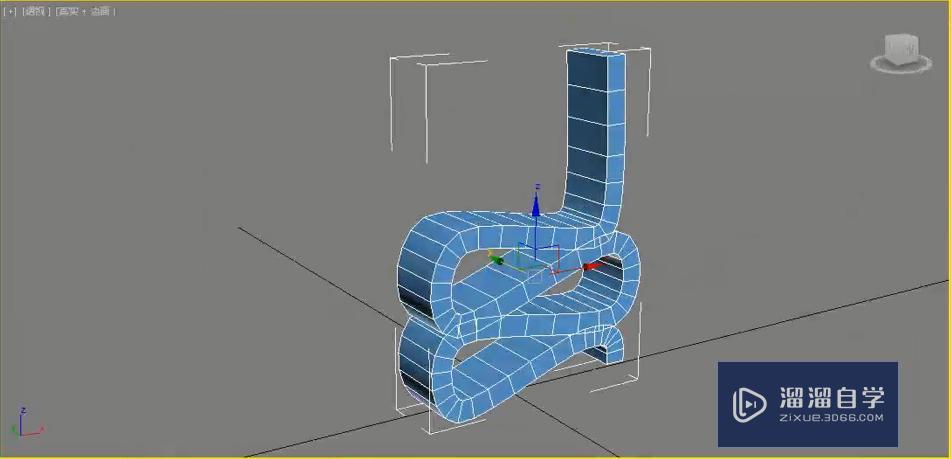Click the gizmo center plane handle
Screen dimensions: 951x459
pyautogui.click(x=535, y=276)
